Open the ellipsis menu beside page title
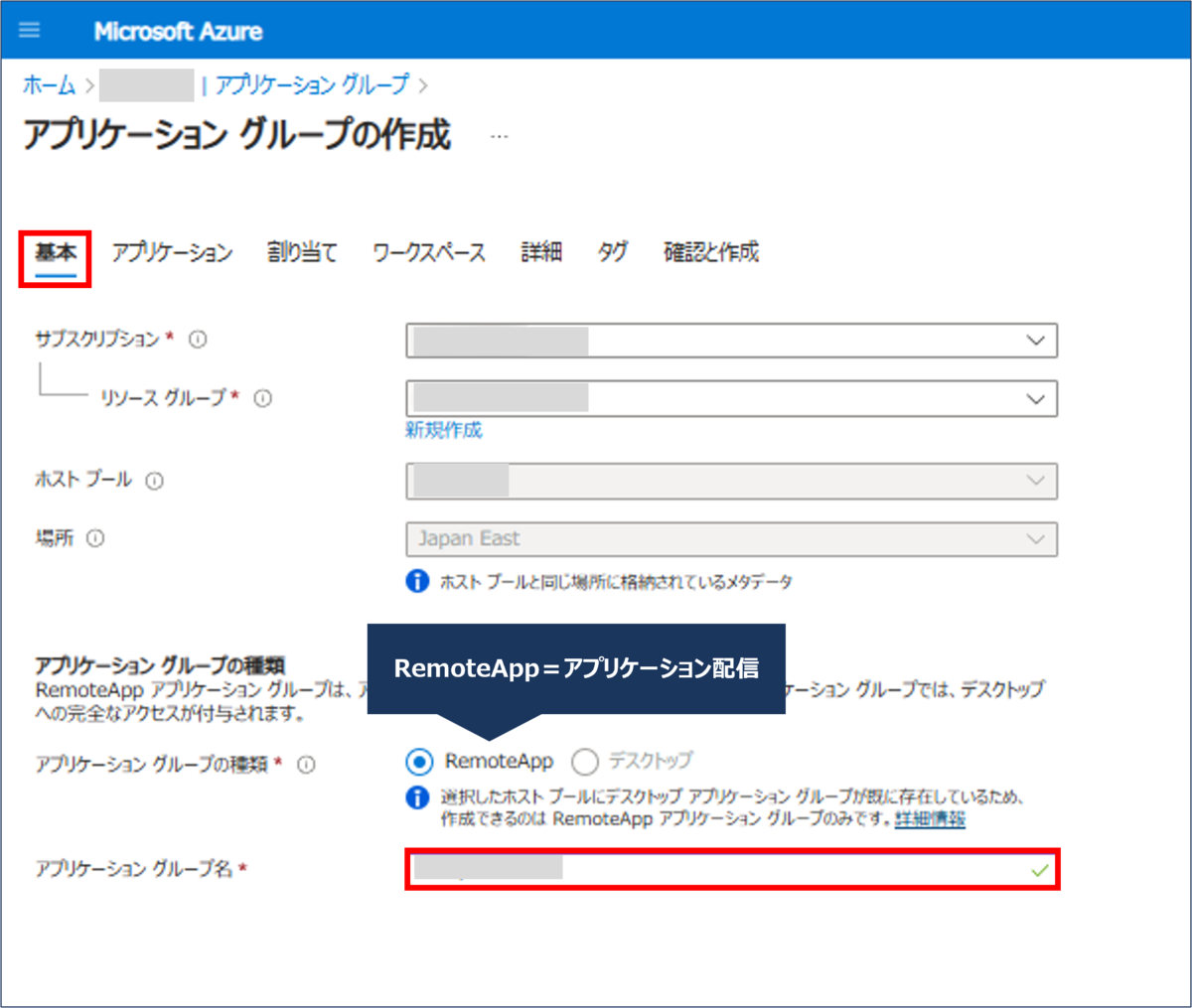Screen dimensions: 1192x1008 coord(500,136)
